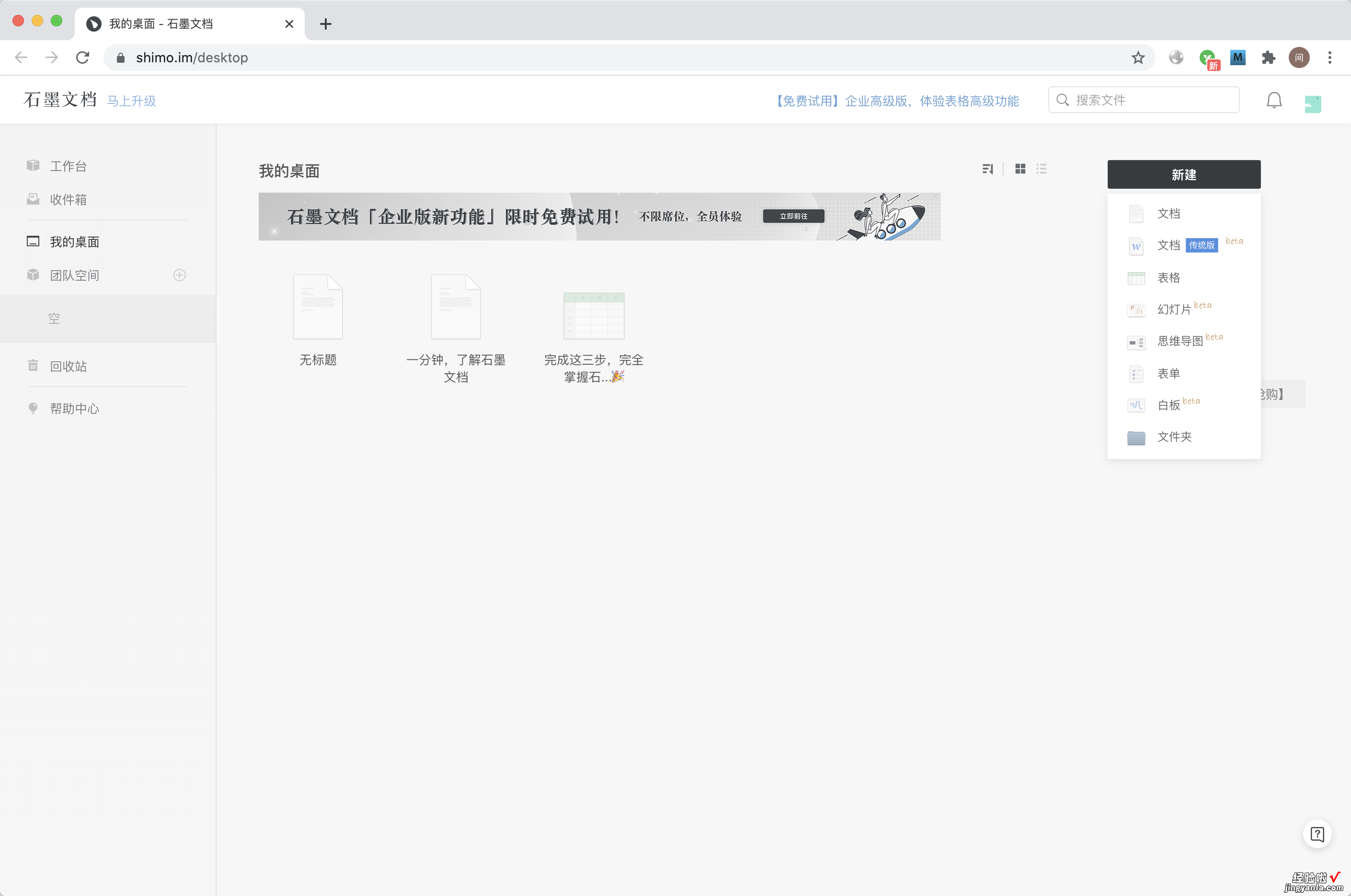The height and width of the screenshot is (896, 1351).
Task: Click the 我的桌面 page heading
Action: pos(289,171)
